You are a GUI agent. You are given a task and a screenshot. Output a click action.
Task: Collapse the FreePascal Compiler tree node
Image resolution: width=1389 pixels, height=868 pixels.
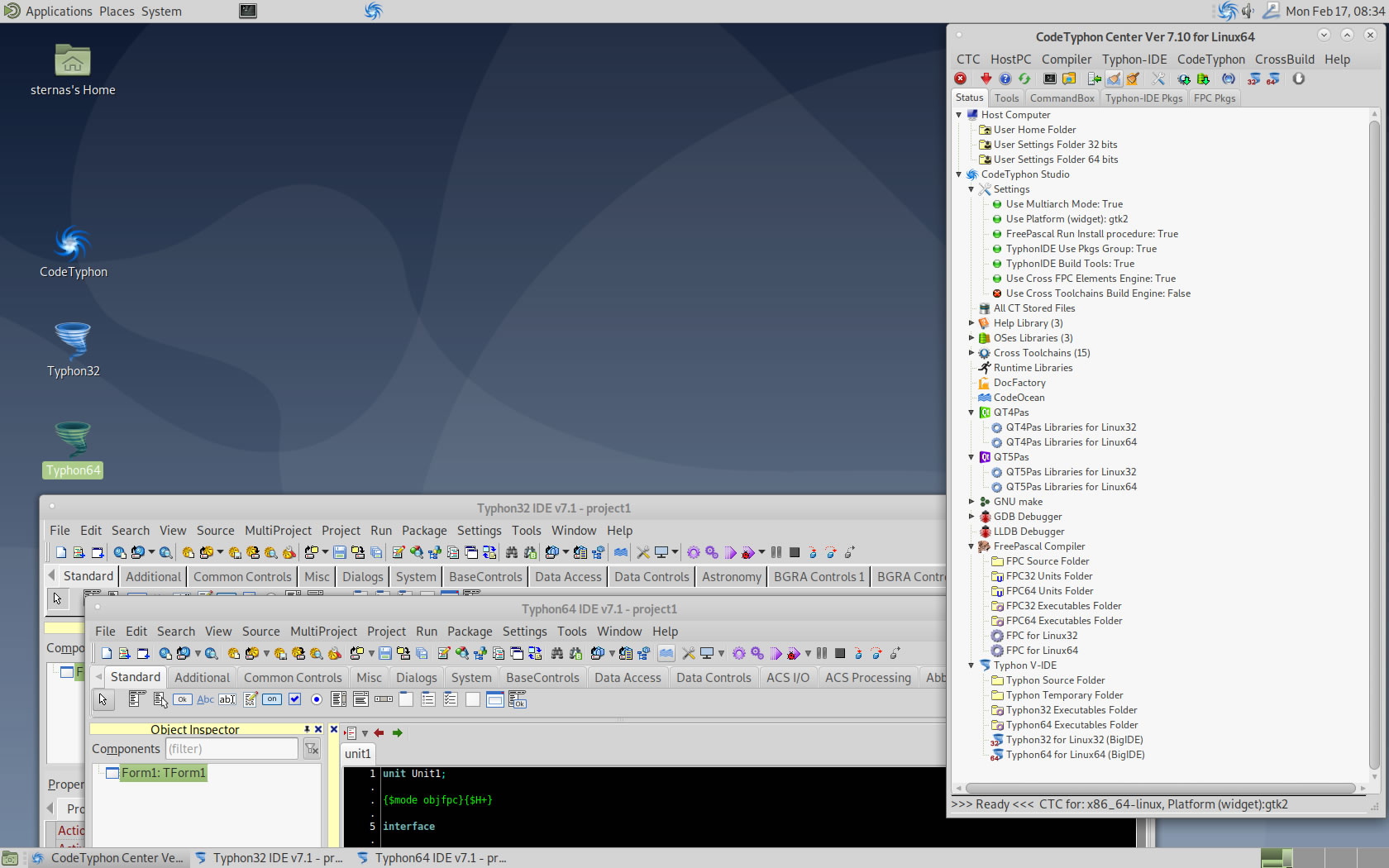tap(971, 546)
